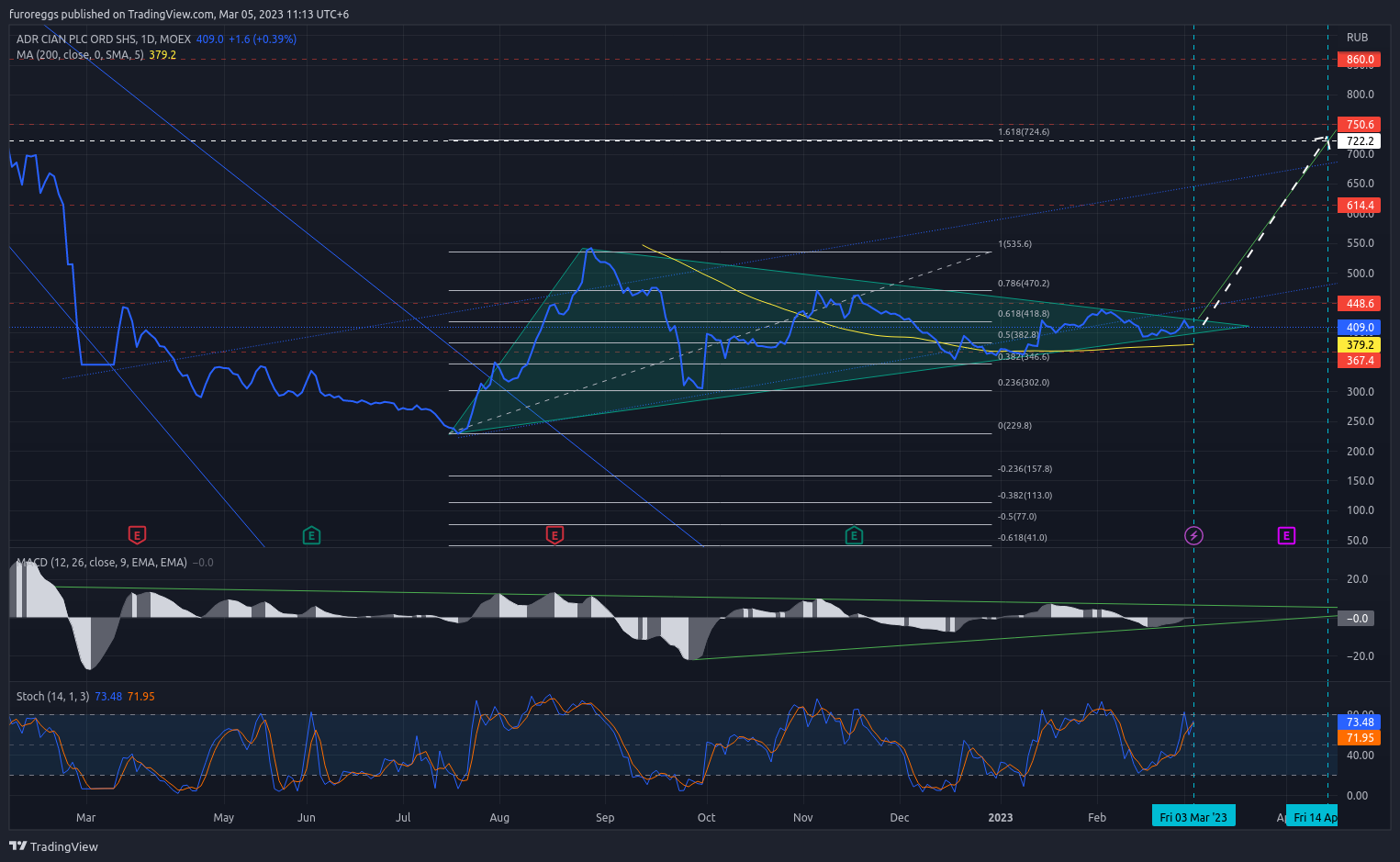
Task: Click the -0.618(41.0) Fibonacci label
Action: (x=1023, y=538)
